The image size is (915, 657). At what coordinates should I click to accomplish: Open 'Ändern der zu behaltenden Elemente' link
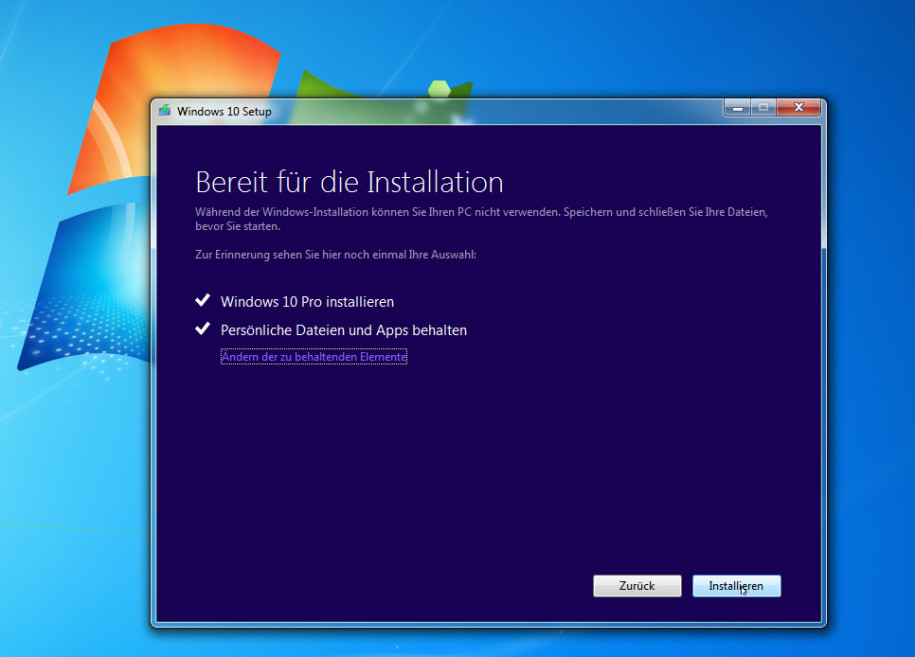[x=314, y=357]
